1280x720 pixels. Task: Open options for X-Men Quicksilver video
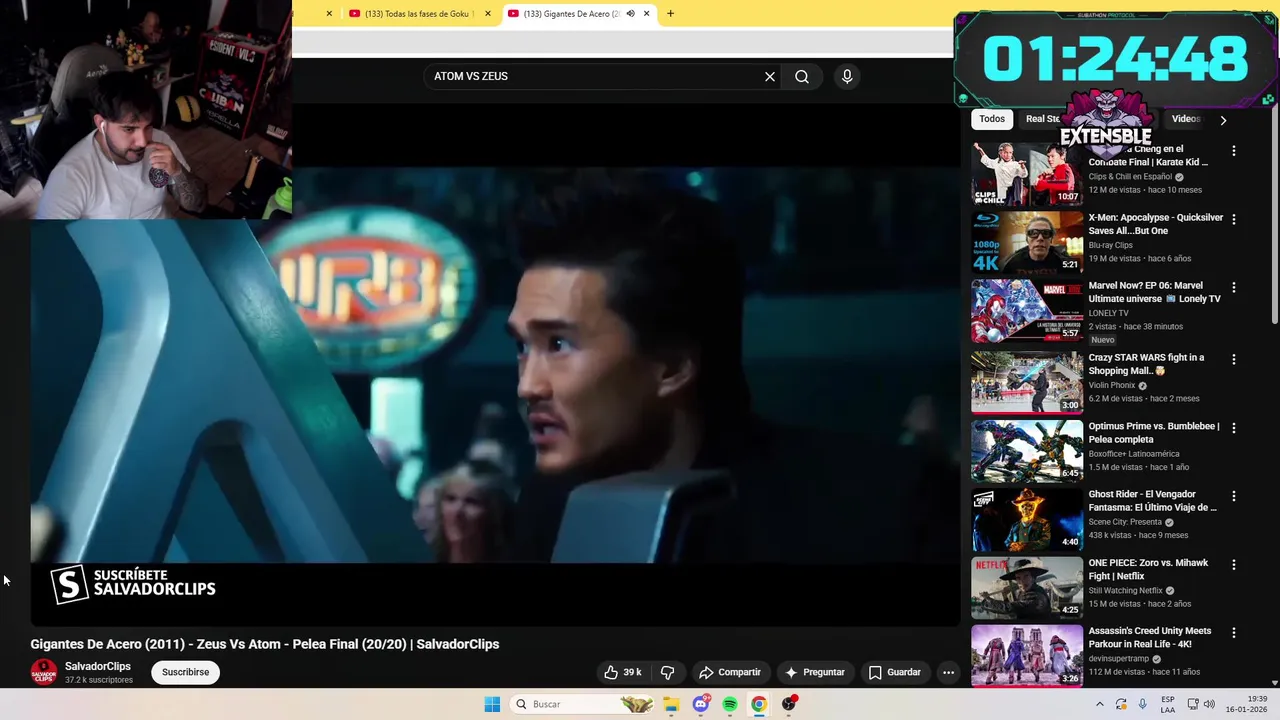point(1234,219)
